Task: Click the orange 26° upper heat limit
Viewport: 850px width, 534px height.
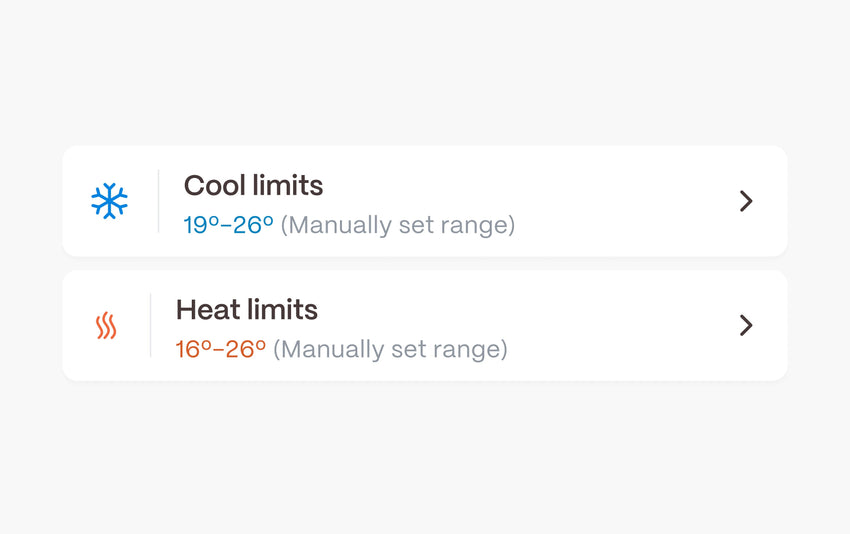Action: pos(247,349)
